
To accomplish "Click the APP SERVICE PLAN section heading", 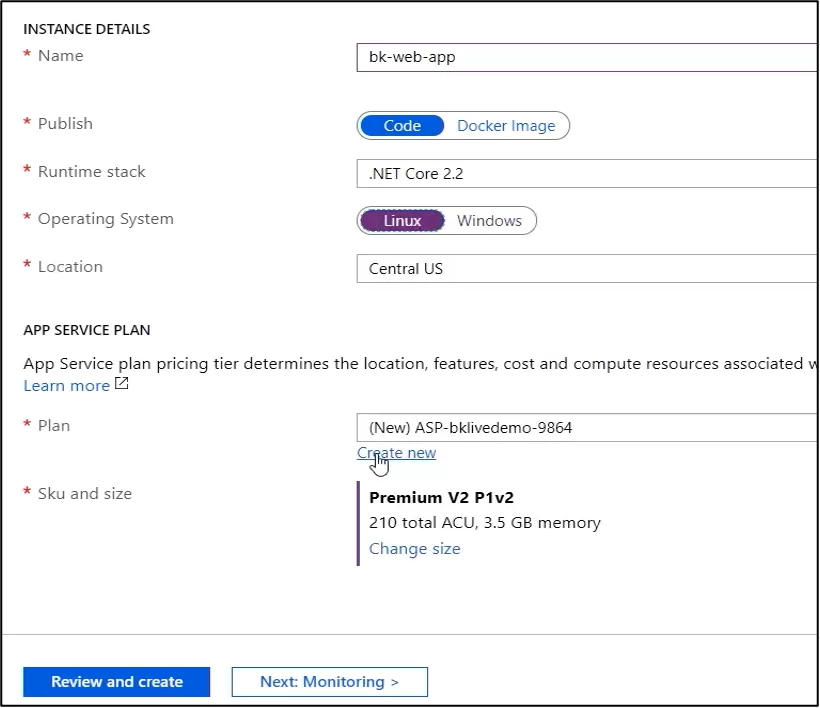I will point(87,330).
